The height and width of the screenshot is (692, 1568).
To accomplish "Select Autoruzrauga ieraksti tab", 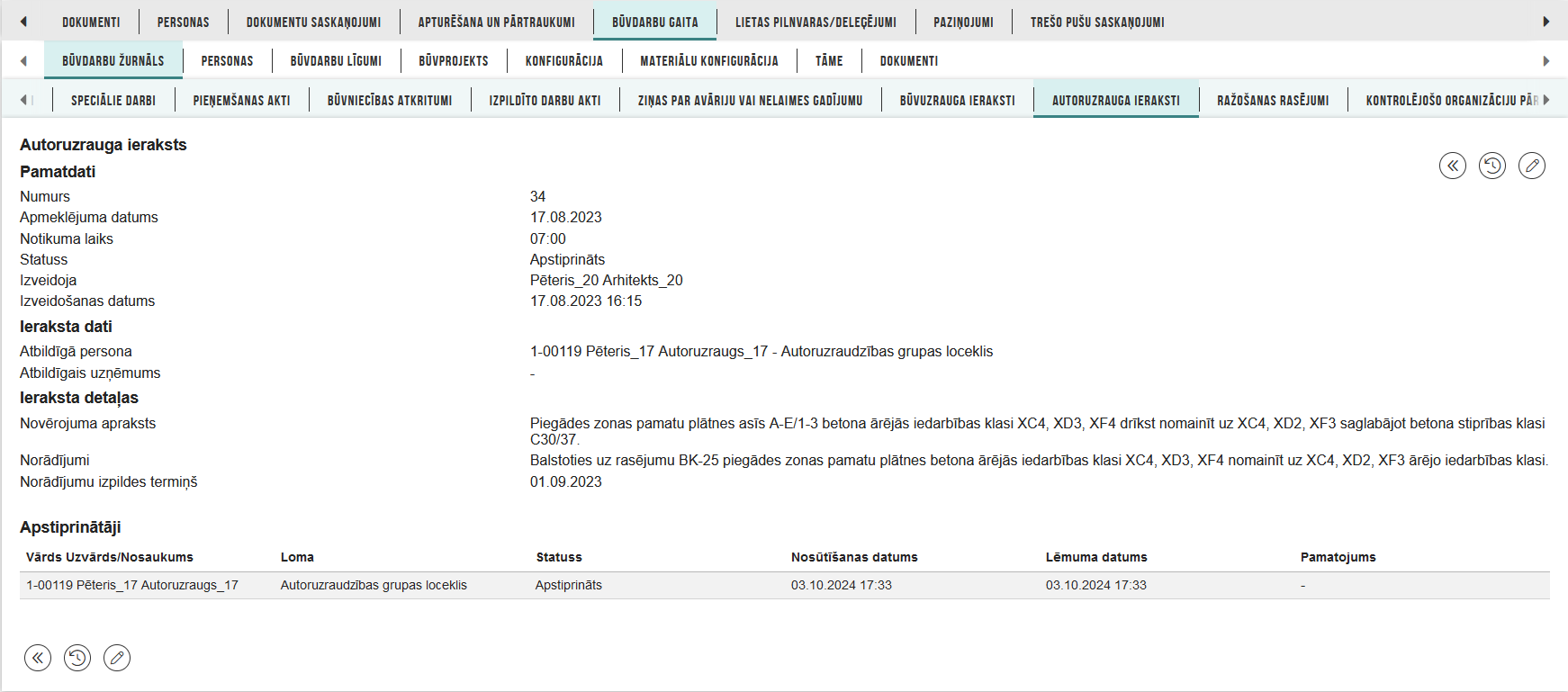I will point(1116,101).
